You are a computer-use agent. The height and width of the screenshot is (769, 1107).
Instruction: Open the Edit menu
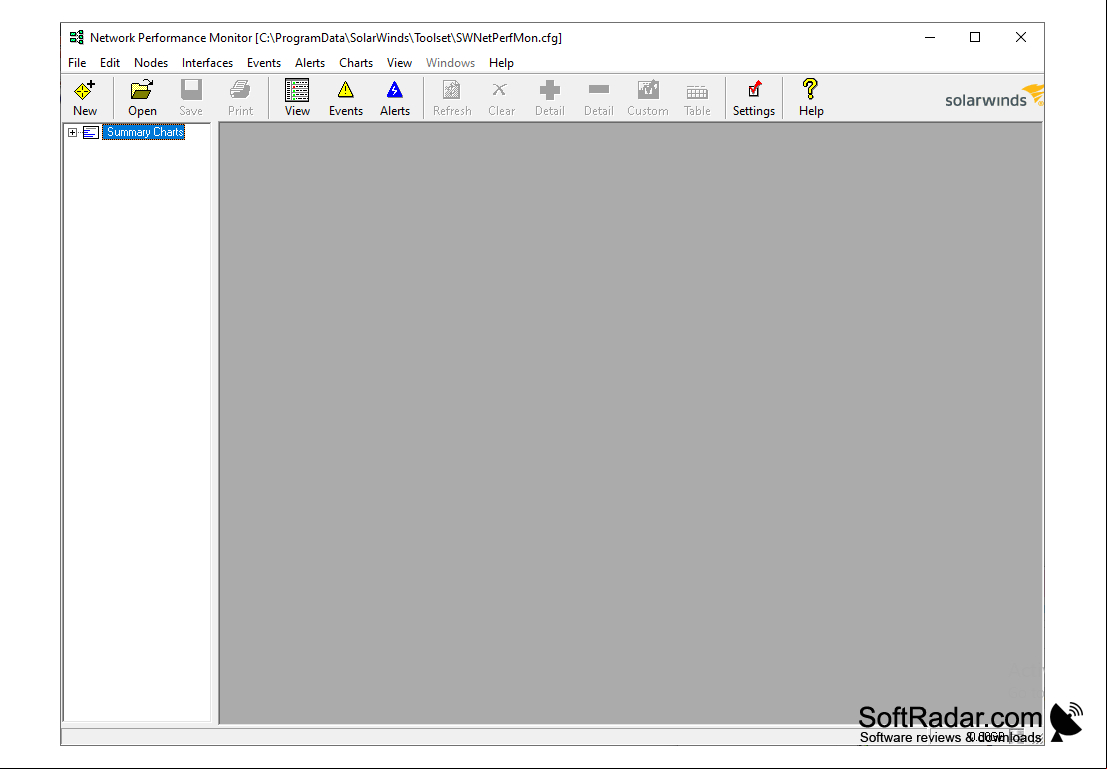[109, 63]
